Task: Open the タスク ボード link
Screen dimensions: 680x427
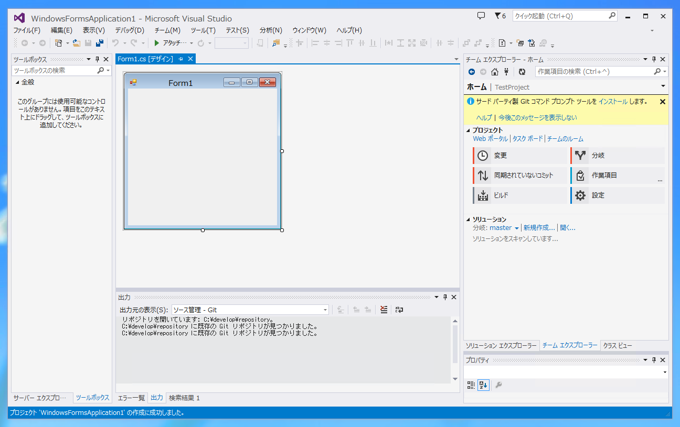Action: tap(527, 139)
